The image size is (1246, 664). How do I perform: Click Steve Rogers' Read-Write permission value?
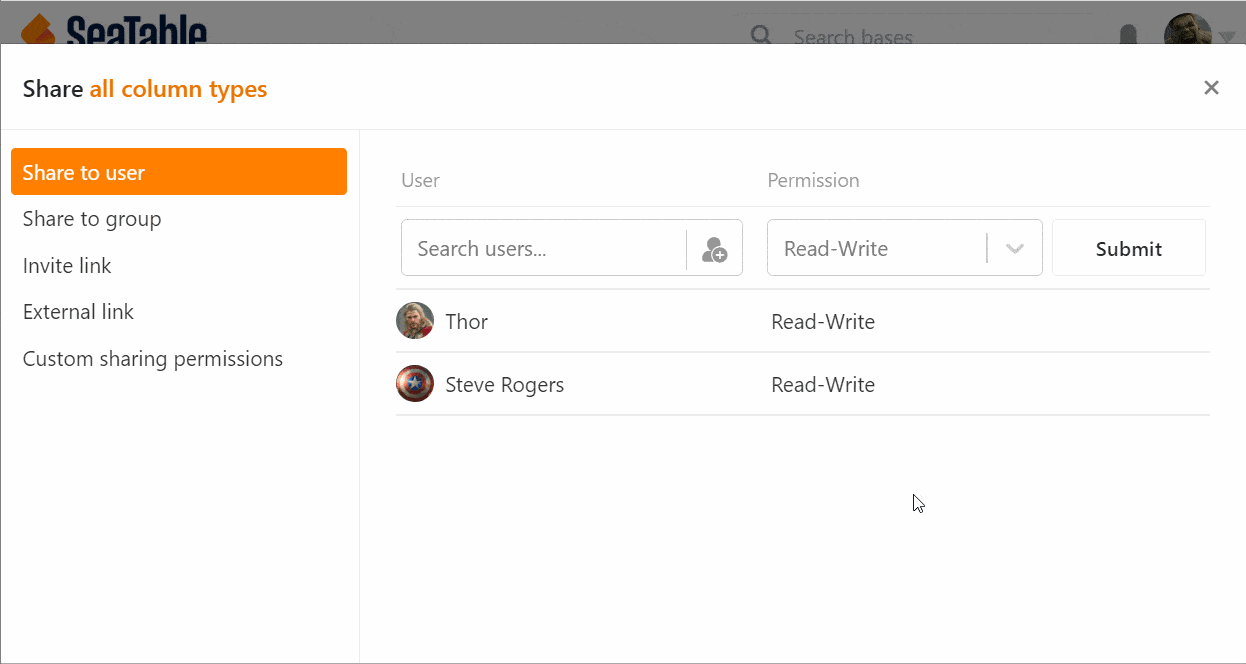[823, 385]
